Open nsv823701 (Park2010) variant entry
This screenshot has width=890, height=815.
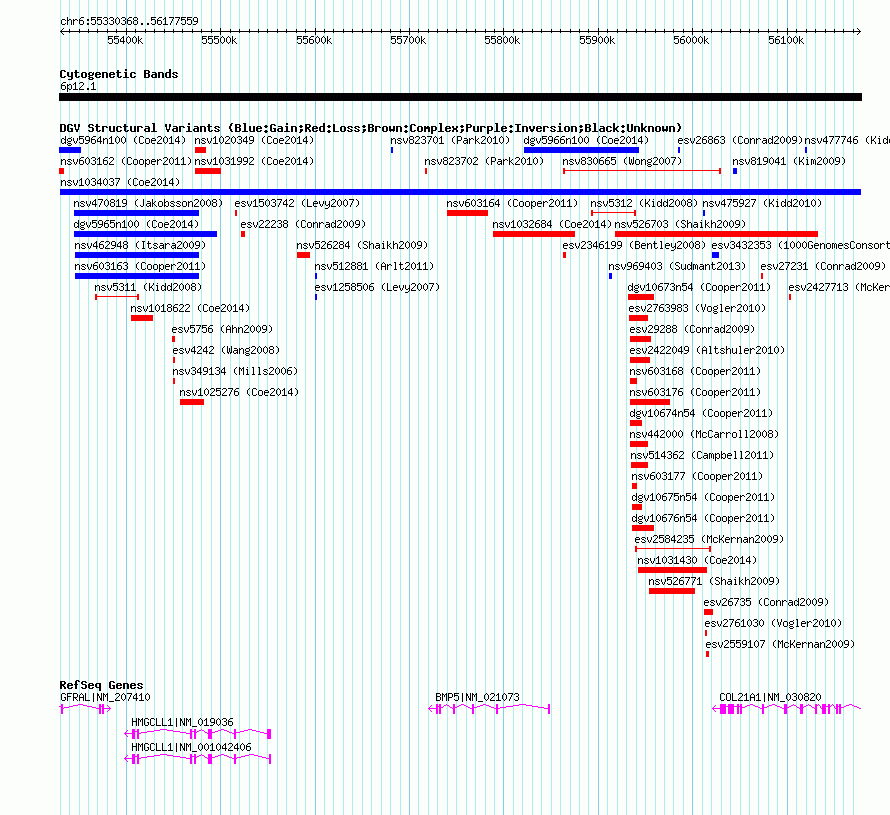coord(450,140)
